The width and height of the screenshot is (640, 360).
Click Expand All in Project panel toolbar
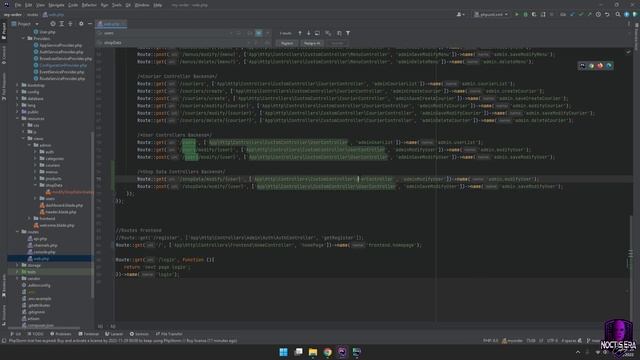(x=62, y=24)
